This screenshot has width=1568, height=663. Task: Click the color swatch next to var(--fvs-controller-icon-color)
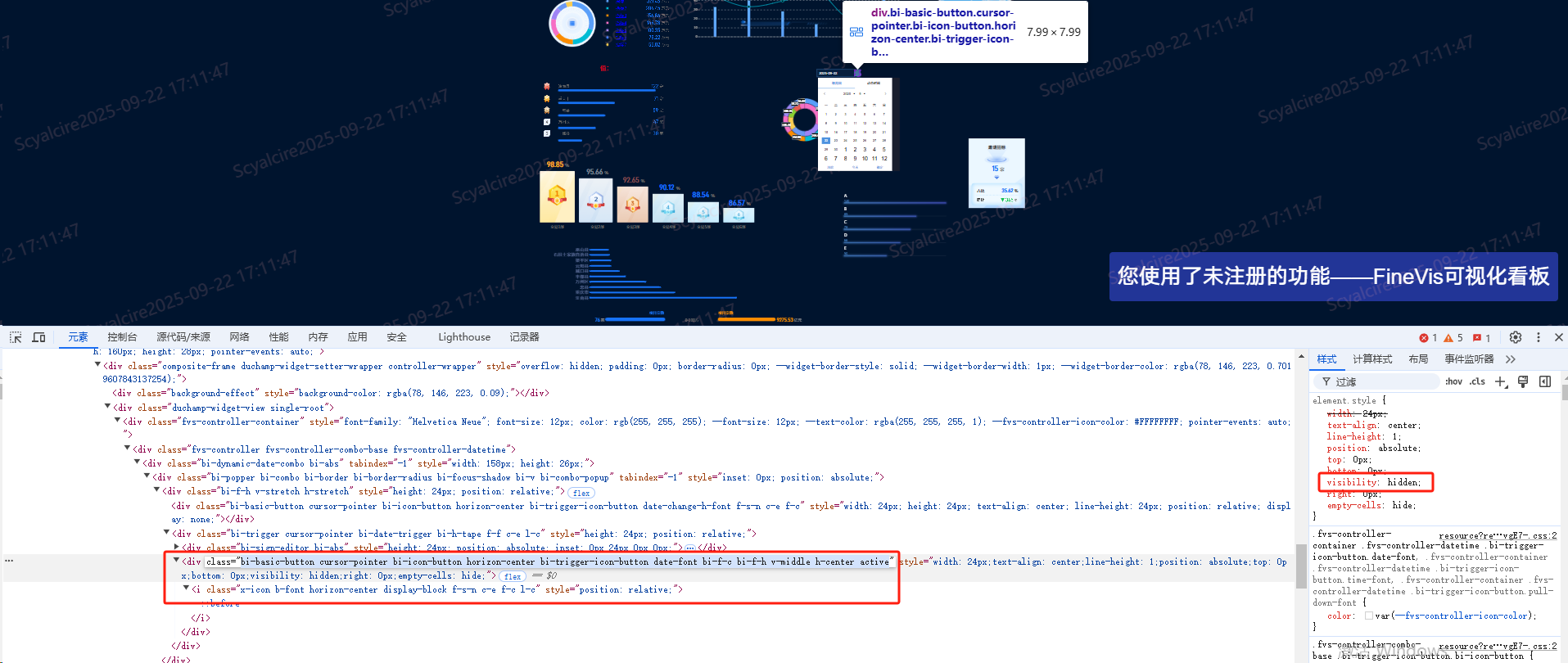pyautogui.click(x=1369, y=616)
